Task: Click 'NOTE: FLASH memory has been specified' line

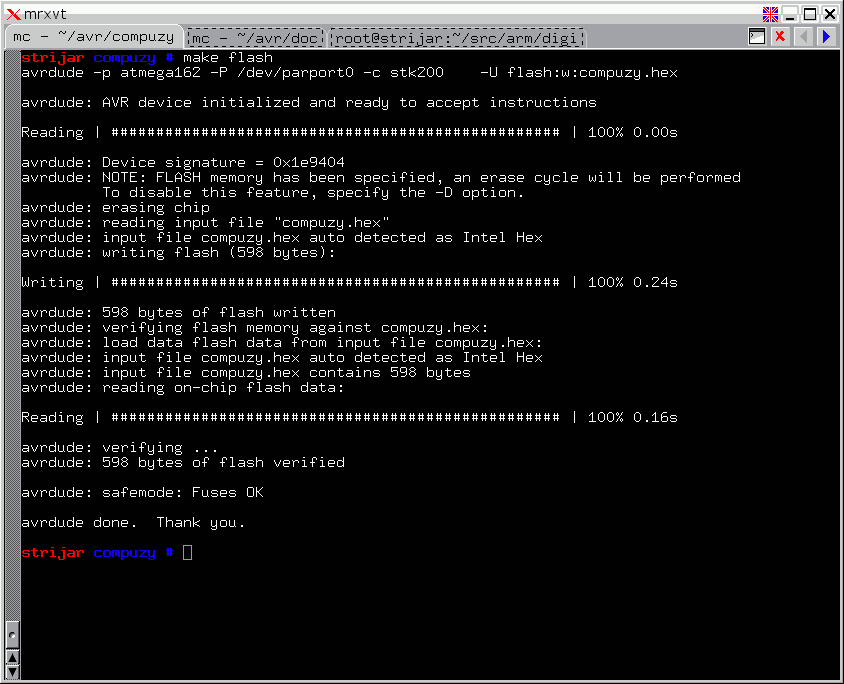Action: coord(381,178)
